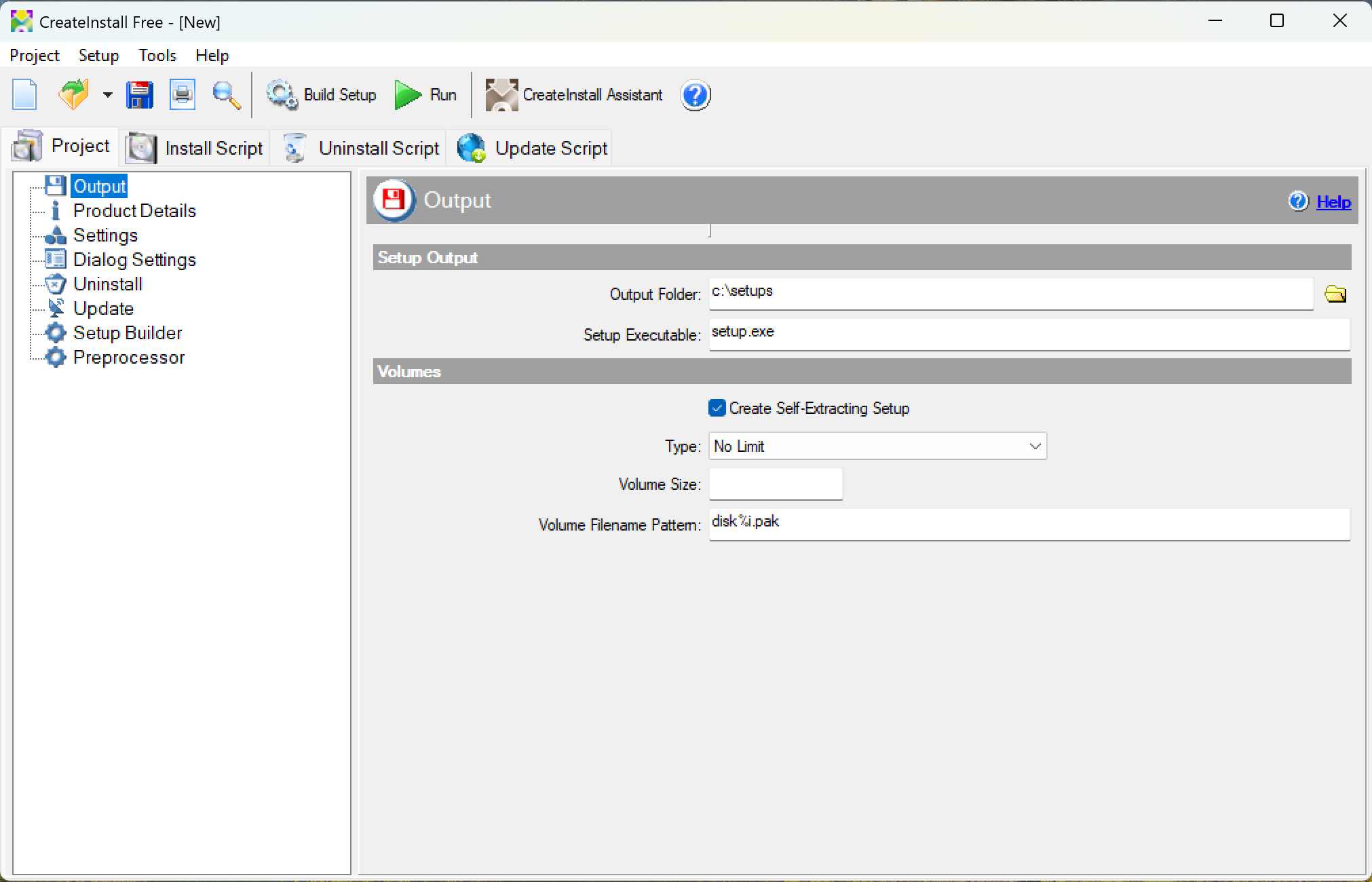Click the Output floppy icon in tree
Viewport: 1372px width, 882px height.
56,186
